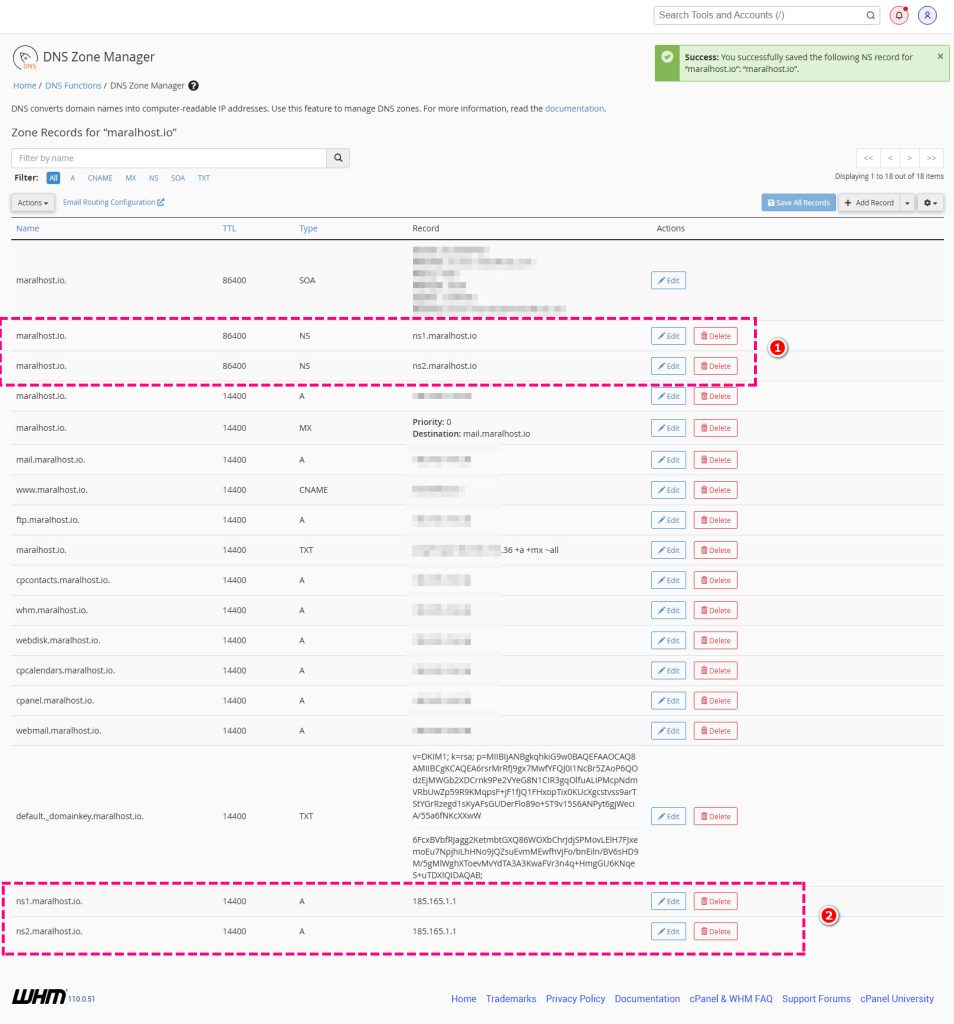Filter records by MX type

(x=130, y=178)
